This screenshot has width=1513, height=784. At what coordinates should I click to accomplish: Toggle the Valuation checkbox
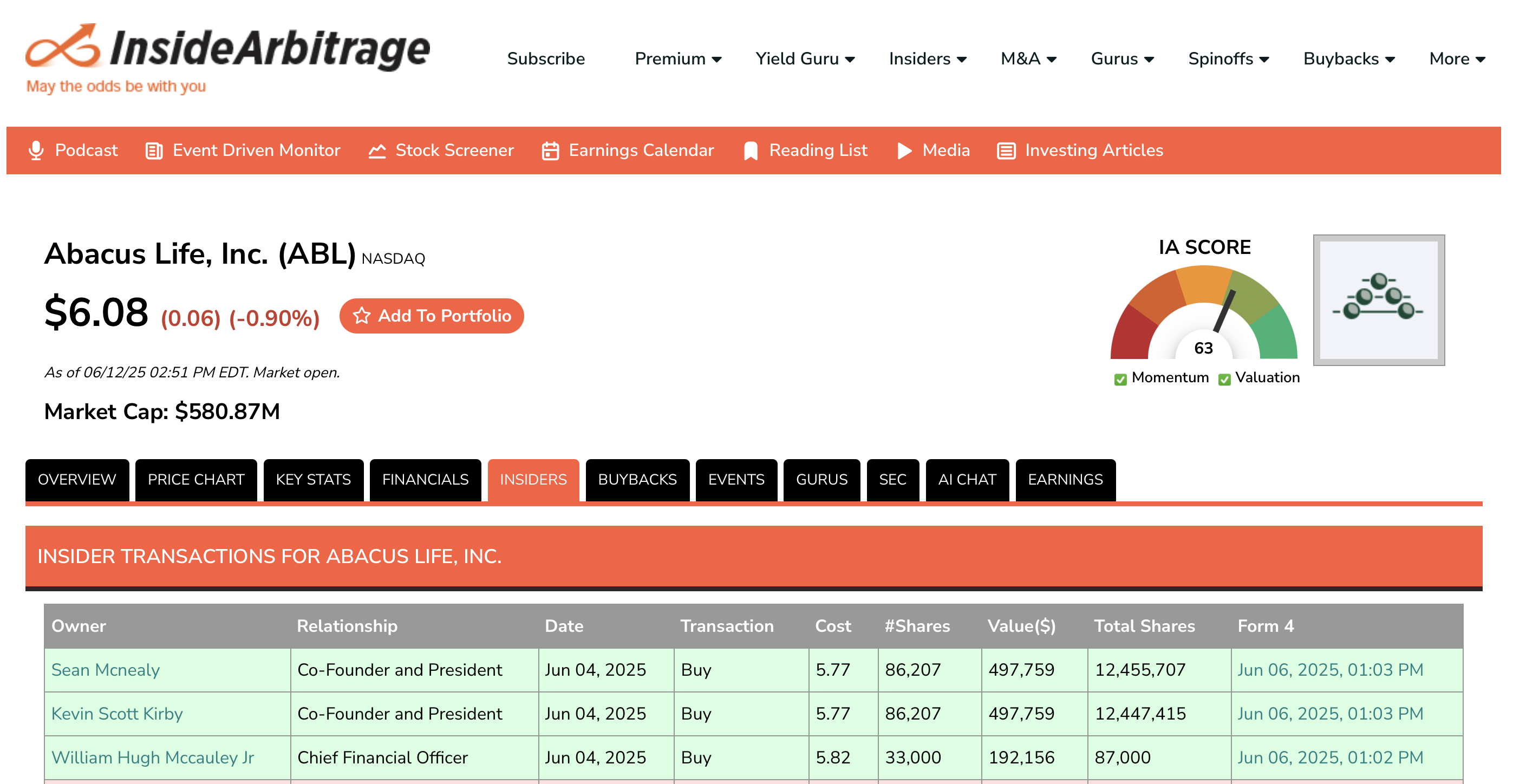tap(1224, 379)
